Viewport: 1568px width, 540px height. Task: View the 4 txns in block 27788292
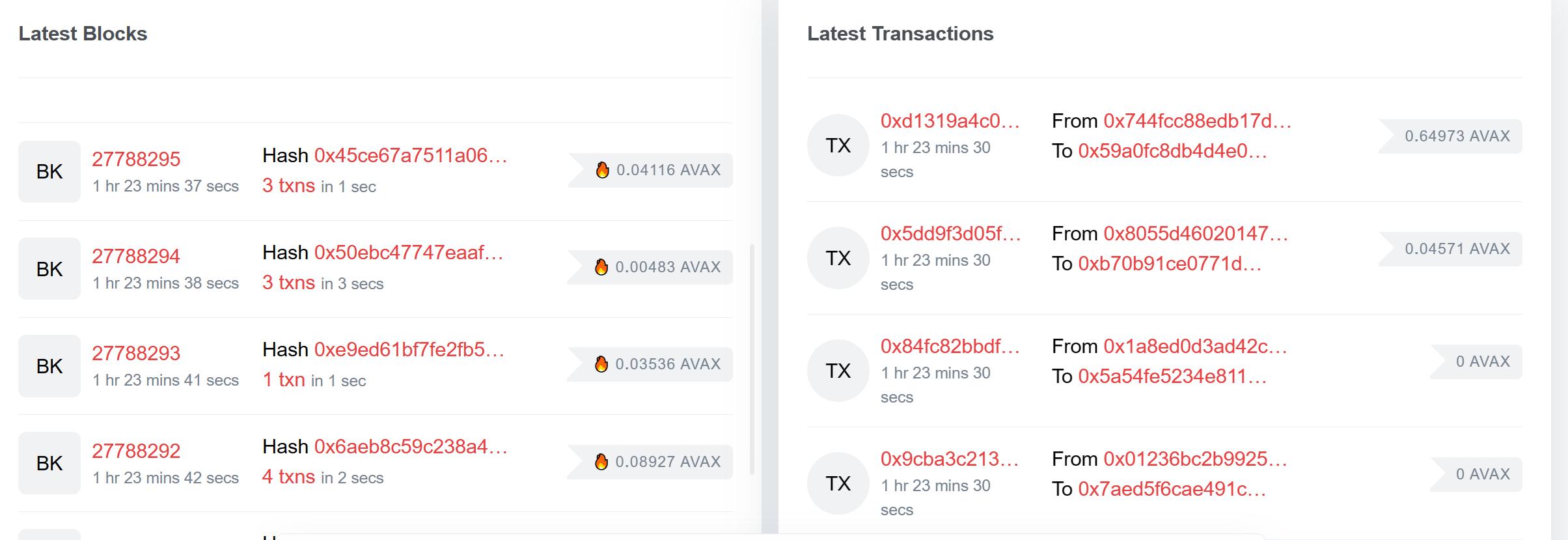[288, 477]
